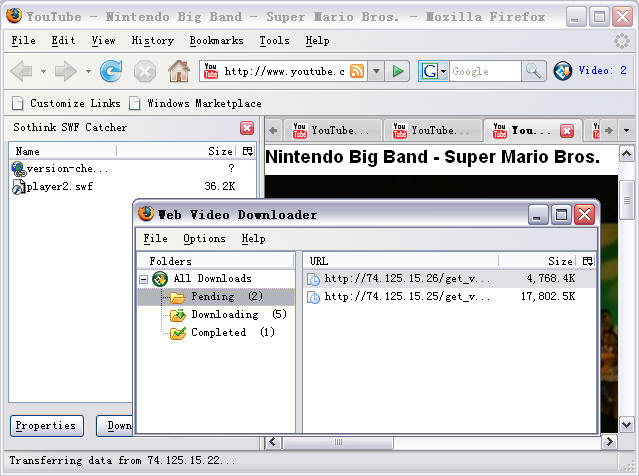This screenshot has height=476, width=639.
Task: Click in the Google search field
Action: (x=485, y=71)
